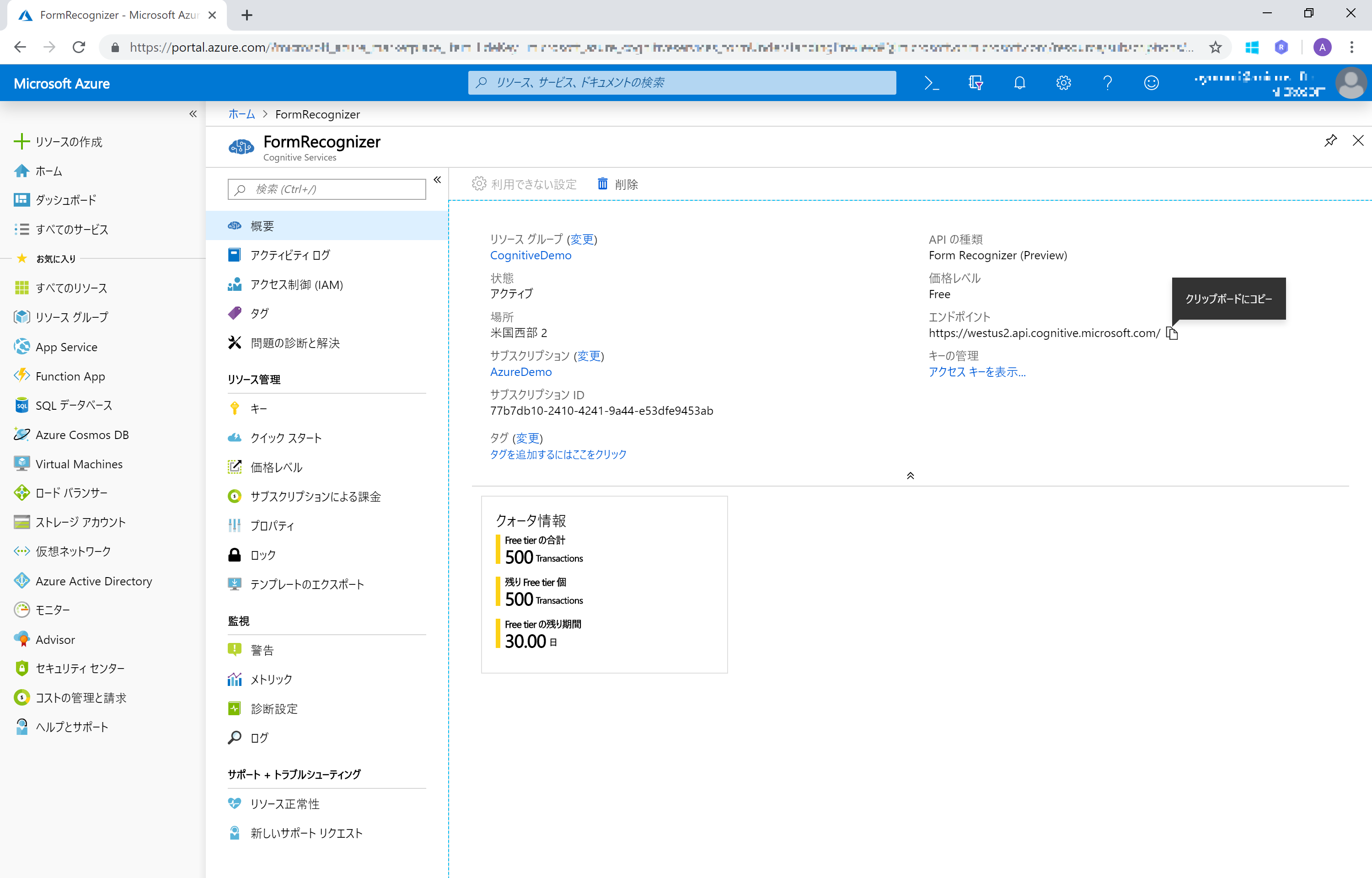The height and width of the screenshot is (878, 1372).
Task: Open Cloud Shell from the top bar
Action: point(933,83)
